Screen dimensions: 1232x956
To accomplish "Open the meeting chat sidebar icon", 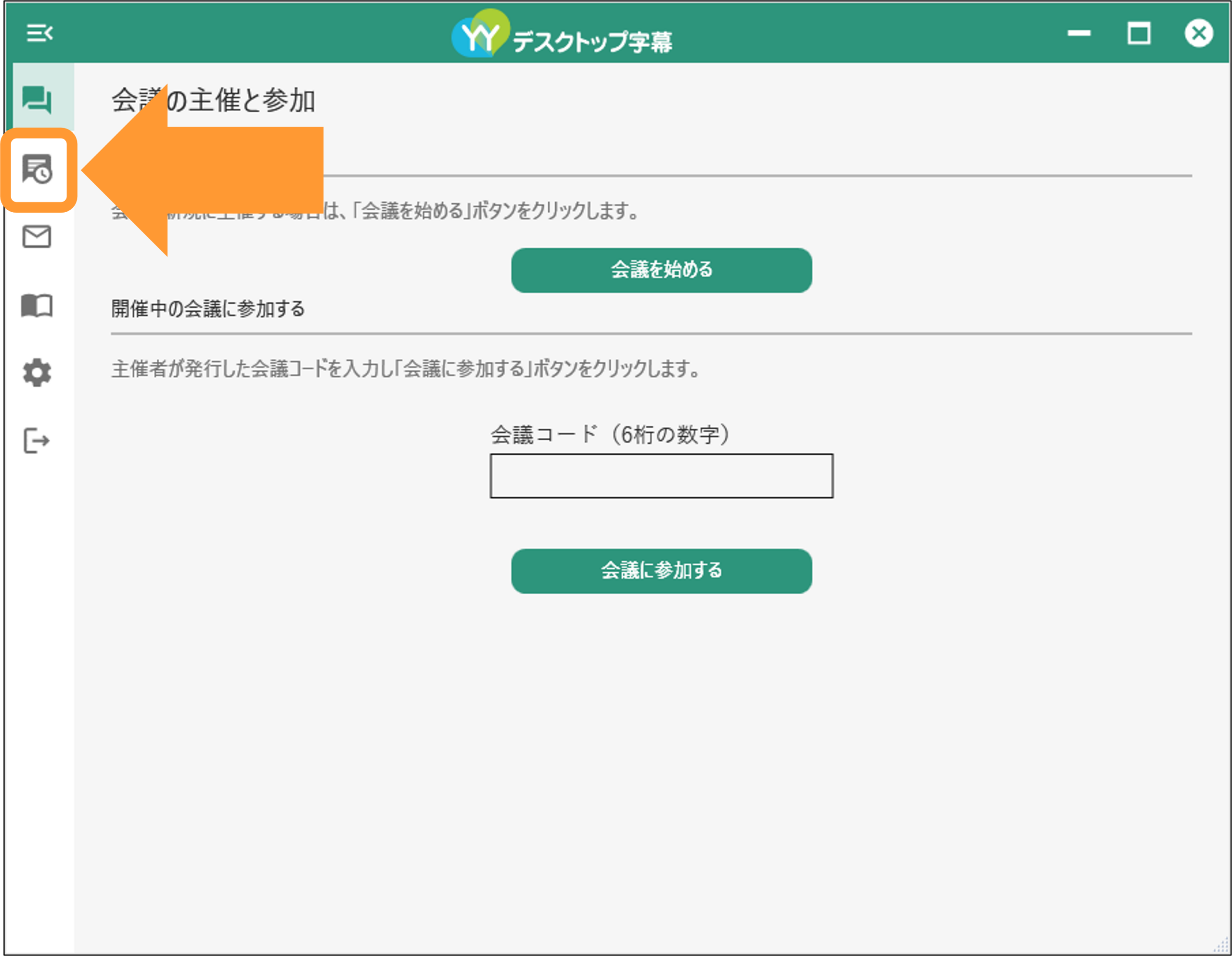I will coord(37,100).
